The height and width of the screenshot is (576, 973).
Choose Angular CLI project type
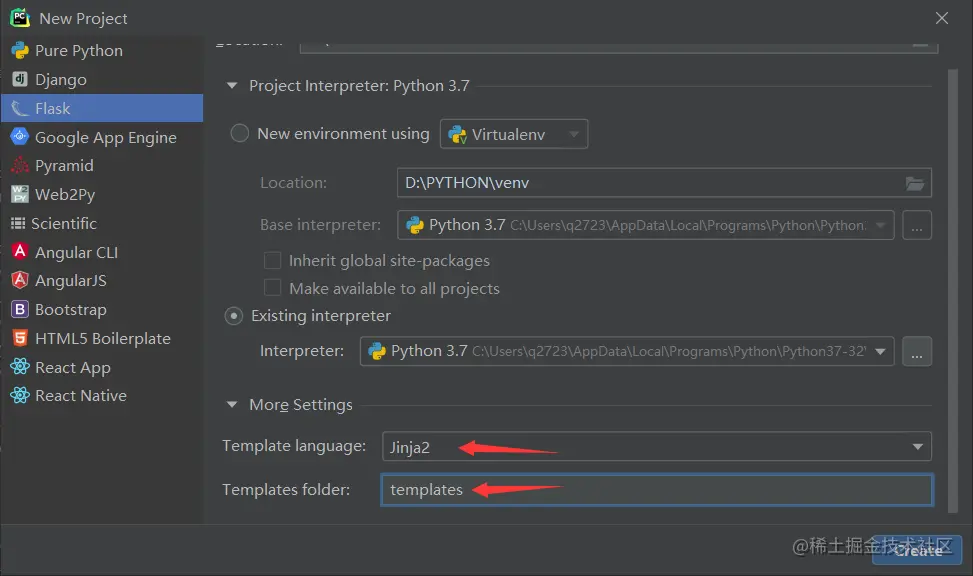pyautogui.click(x=102, y=252)
